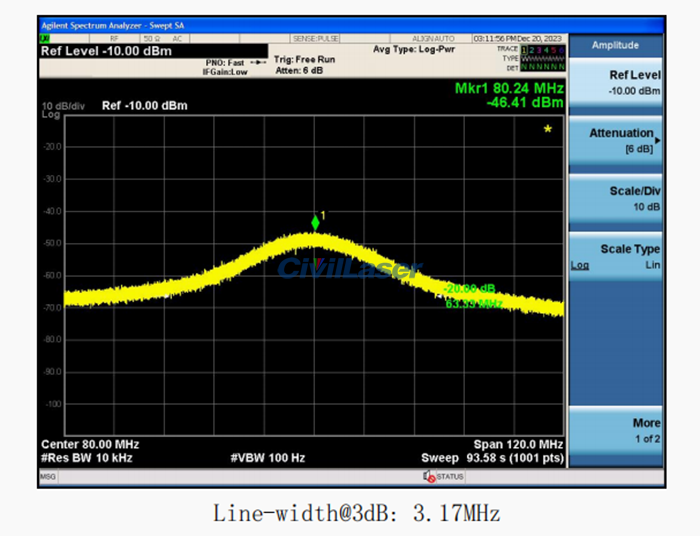Select Log under Scale Type
This screenshot has height=536, width=700.
(x=580, y=265)
